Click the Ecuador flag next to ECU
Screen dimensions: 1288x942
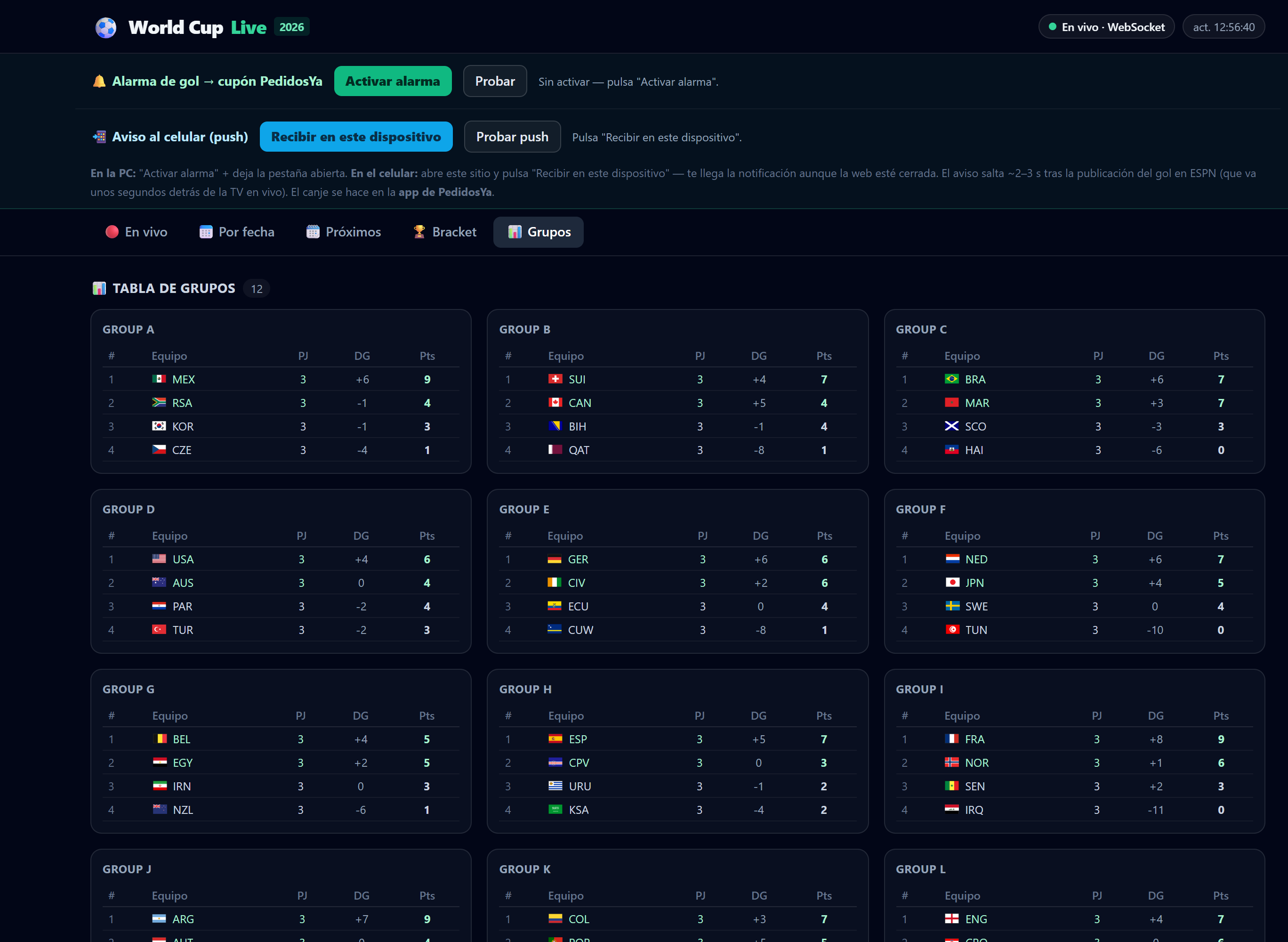coord(555,606)
